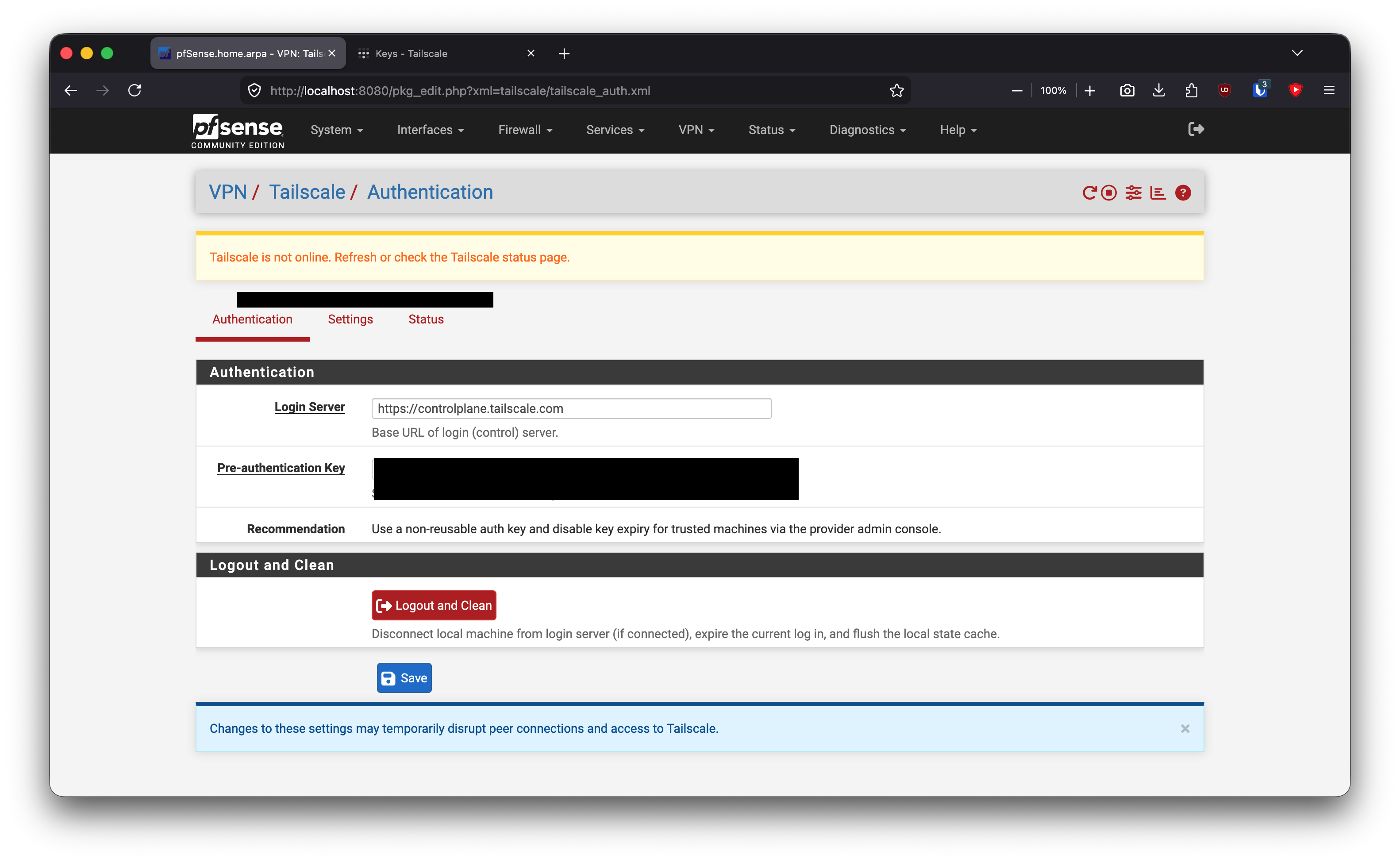Select the pfSense.home.arpa browser tab
1400x862 pixels.
pyautogui.click(x=248, y=54)
